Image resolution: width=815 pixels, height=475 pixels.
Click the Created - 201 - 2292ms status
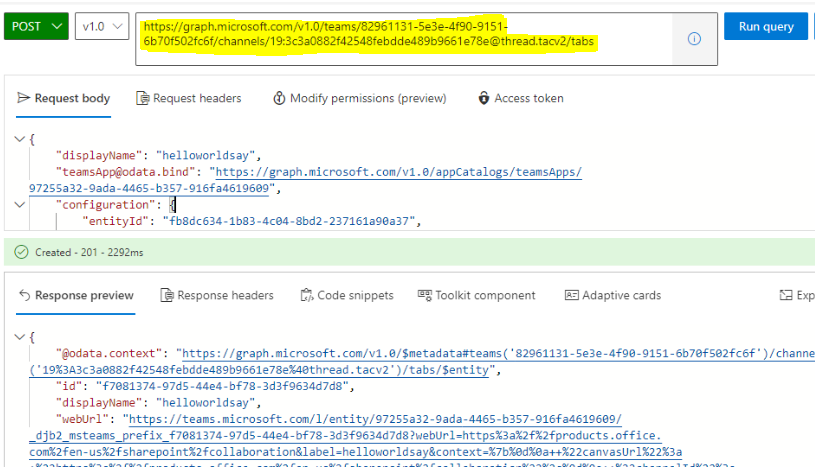point(89,252)
